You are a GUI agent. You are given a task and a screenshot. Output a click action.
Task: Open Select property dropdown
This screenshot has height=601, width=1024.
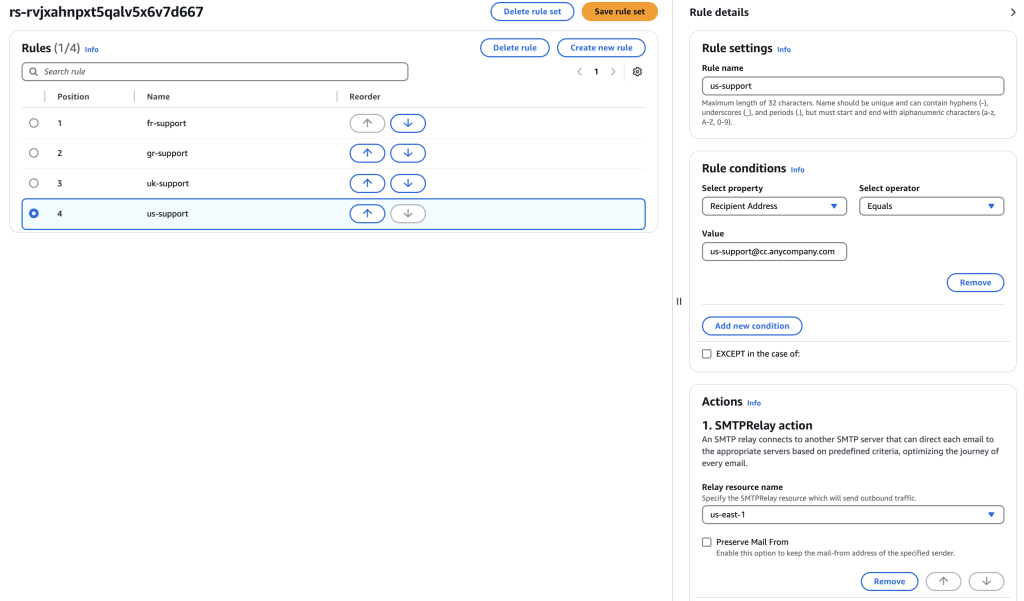coord(774,206)
